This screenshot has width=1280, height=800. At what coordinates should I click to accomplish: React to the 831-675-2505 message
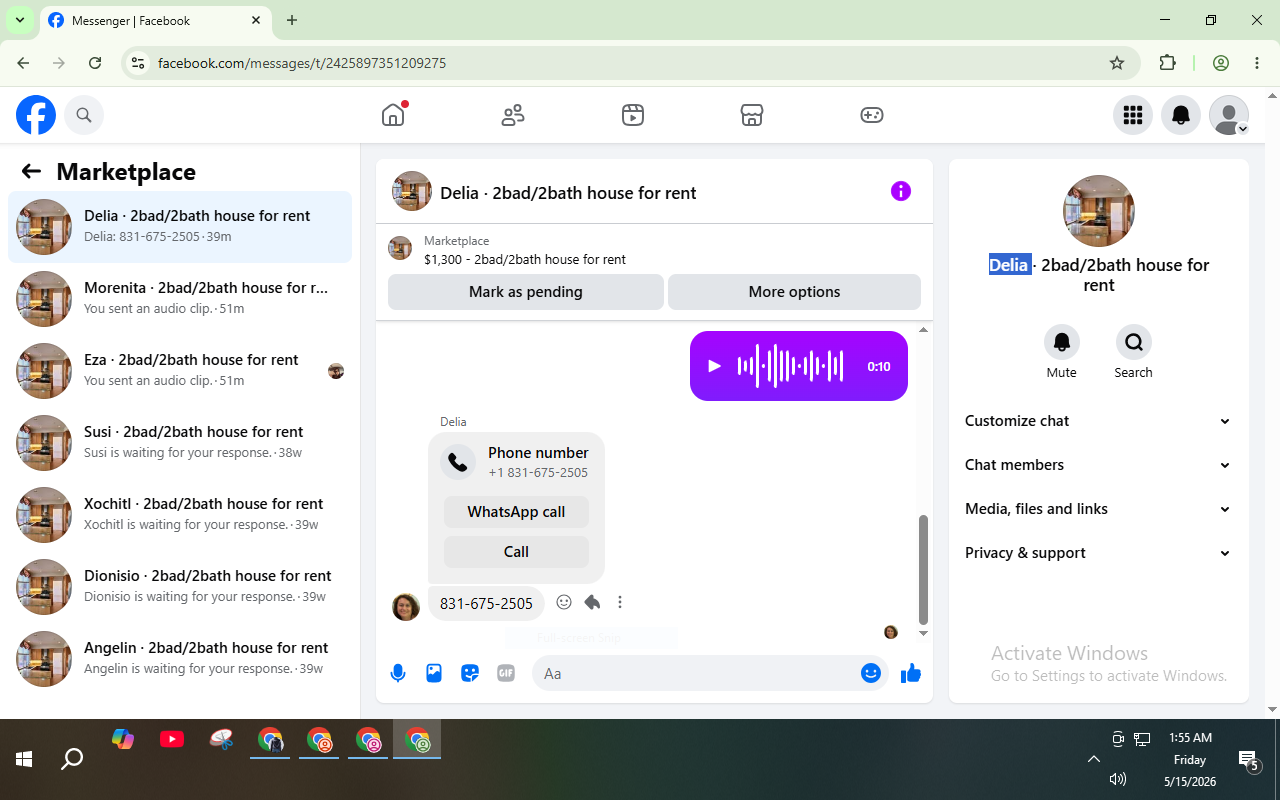564,602
